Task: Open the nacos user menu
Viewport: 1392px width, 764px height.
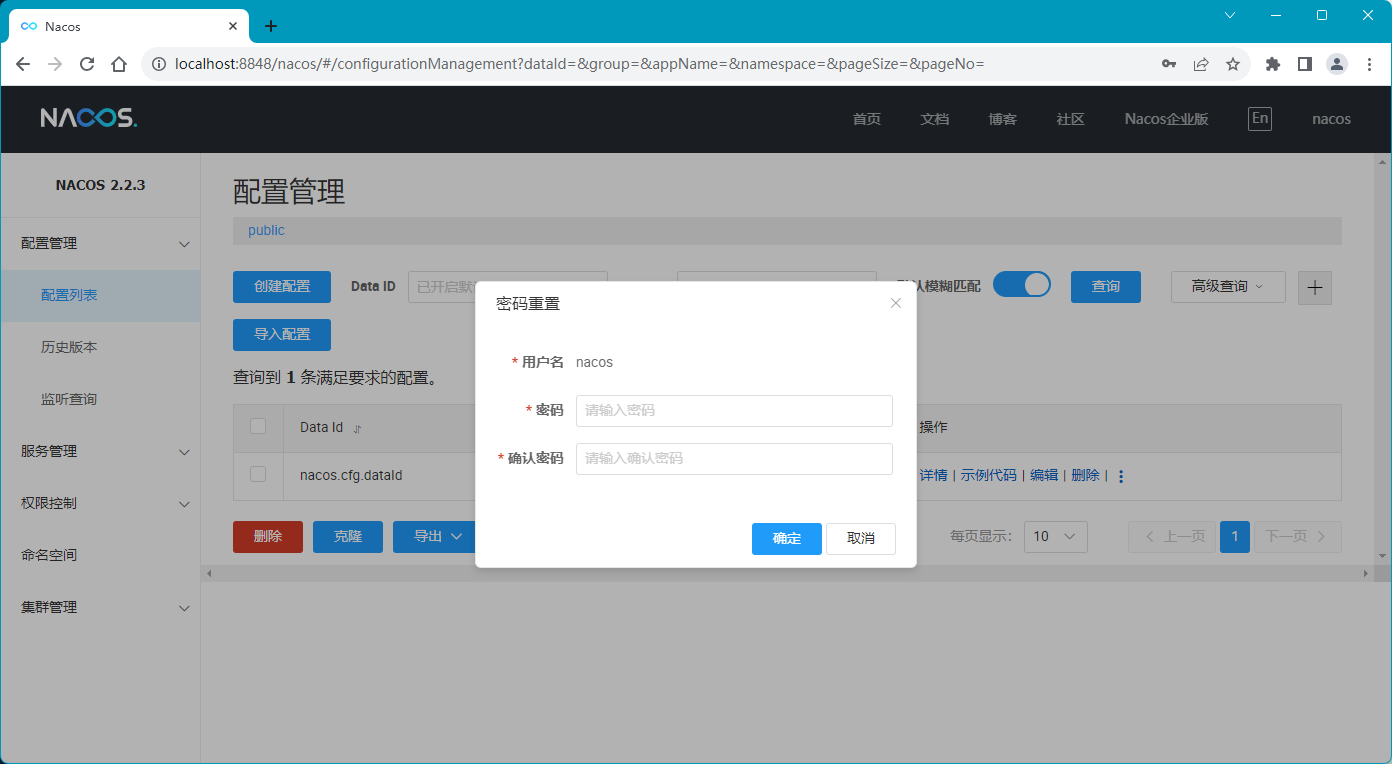Action: (x=1332, y=119)
